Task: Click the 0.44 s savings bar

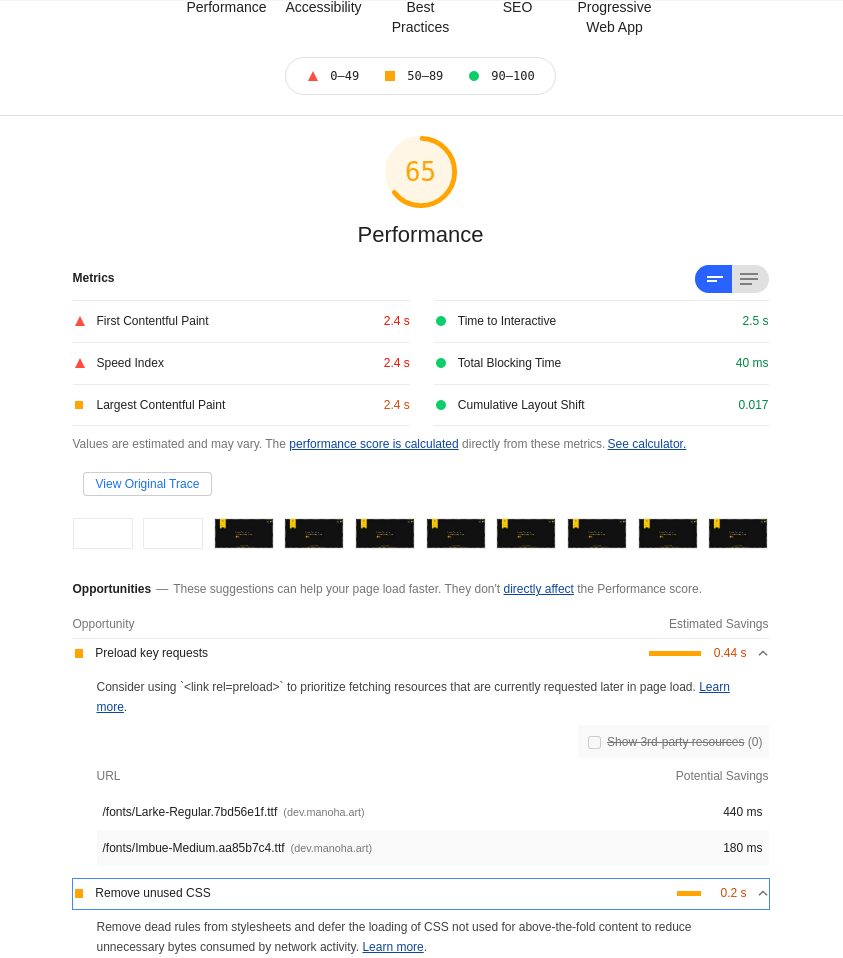Action: tap(675, 654)
